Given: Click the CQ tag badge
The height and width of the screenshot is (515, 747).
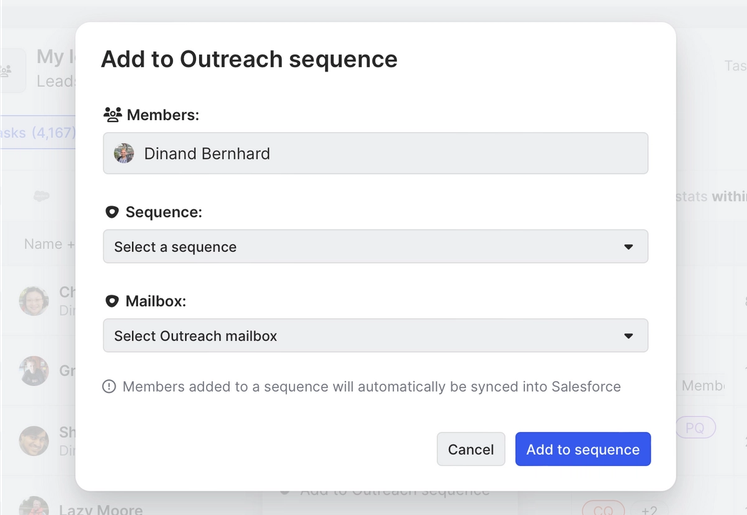Looking at the screenshot, I should click(x=602, y=510).
